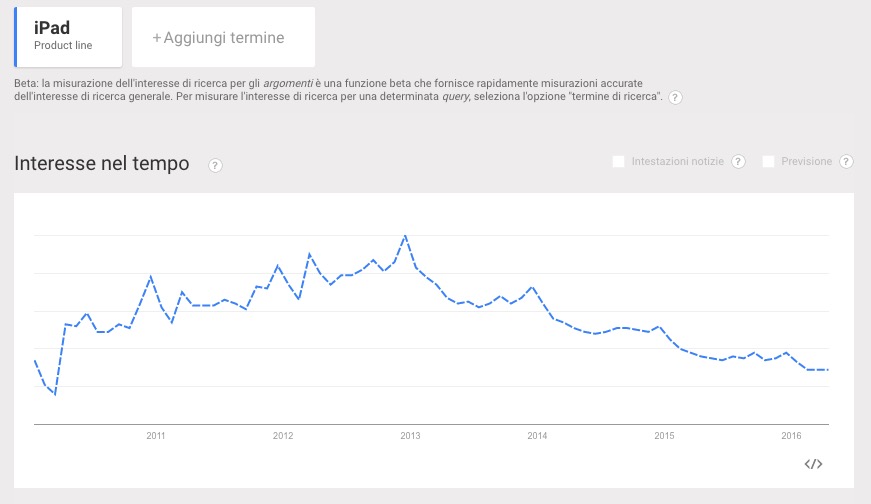The height and width of the screenshot is (504, 871).
Task: Toggle the Previsione checkbox
Action: (x=768, y=162)
